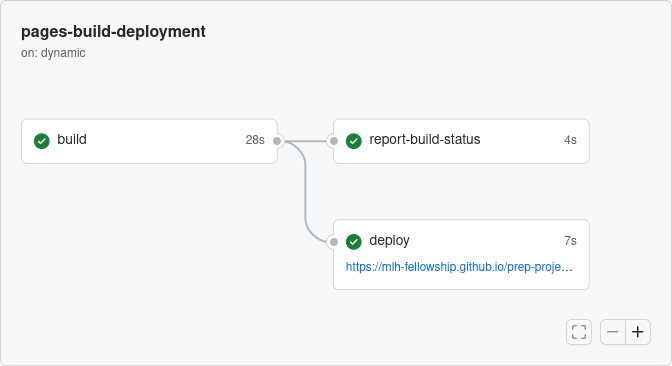Click the pages-build-deployment workflow title
This screenshot has height=366, width=672.
coord(113,32)
